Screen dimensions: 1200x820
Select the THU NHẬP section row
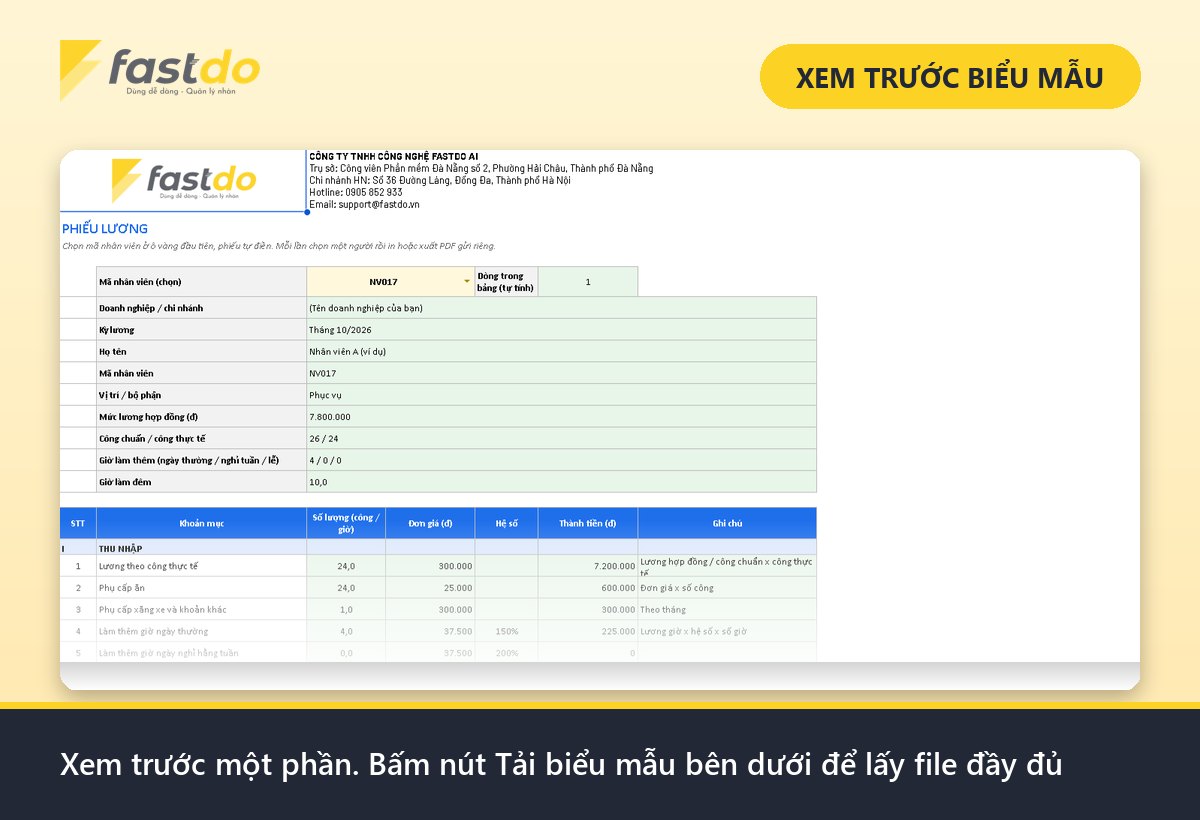[438, 549]
